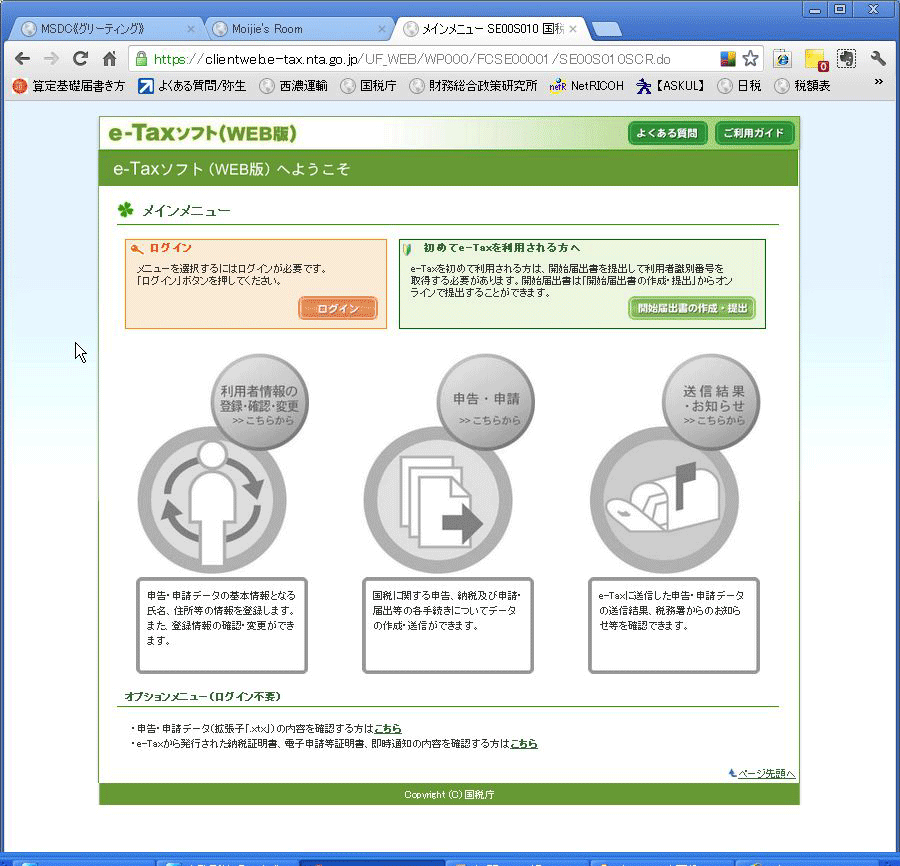Click the large documents with arrow graphic
Viewport: 900px width, 866px height.
[438, 500]
